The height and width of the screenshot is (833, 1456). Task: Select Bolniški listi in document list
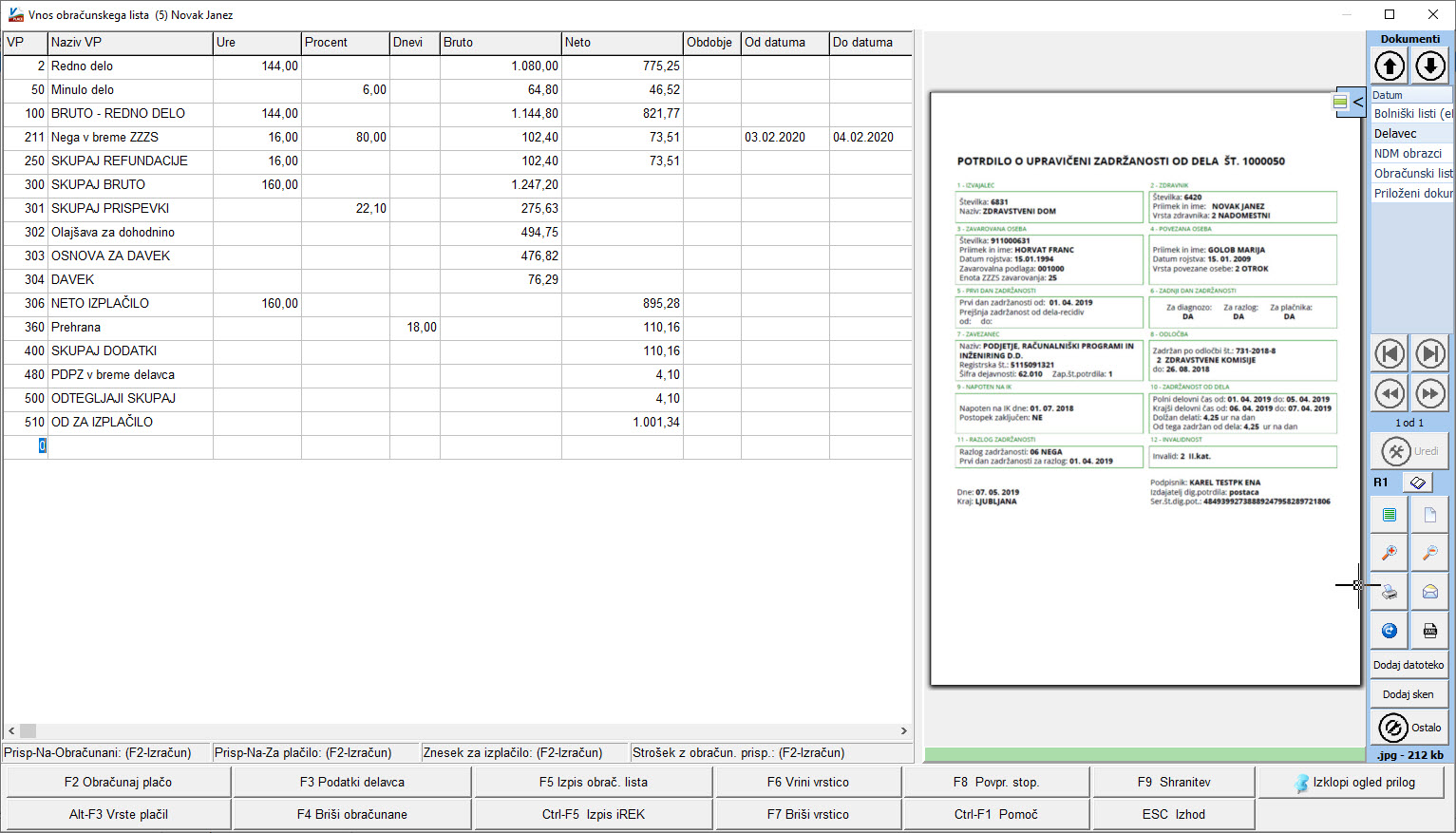pos(1412,113)
